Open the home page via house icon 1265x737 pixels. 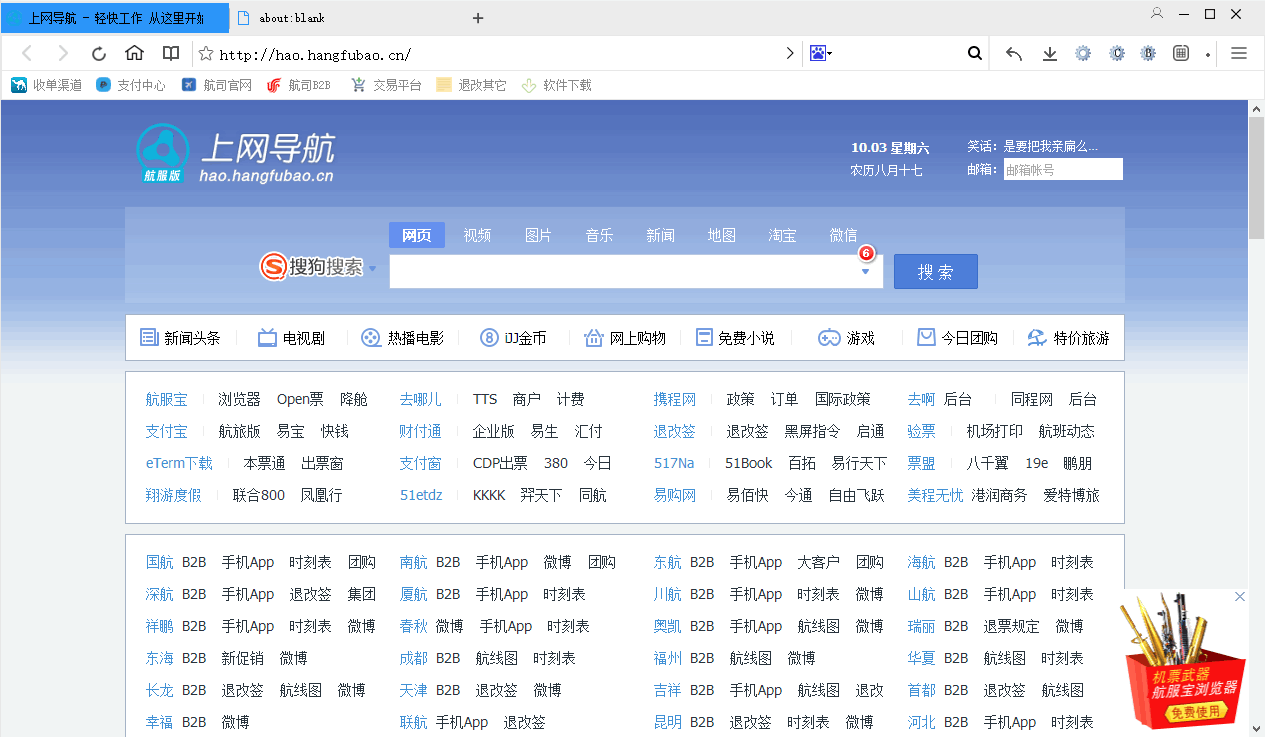135,53
